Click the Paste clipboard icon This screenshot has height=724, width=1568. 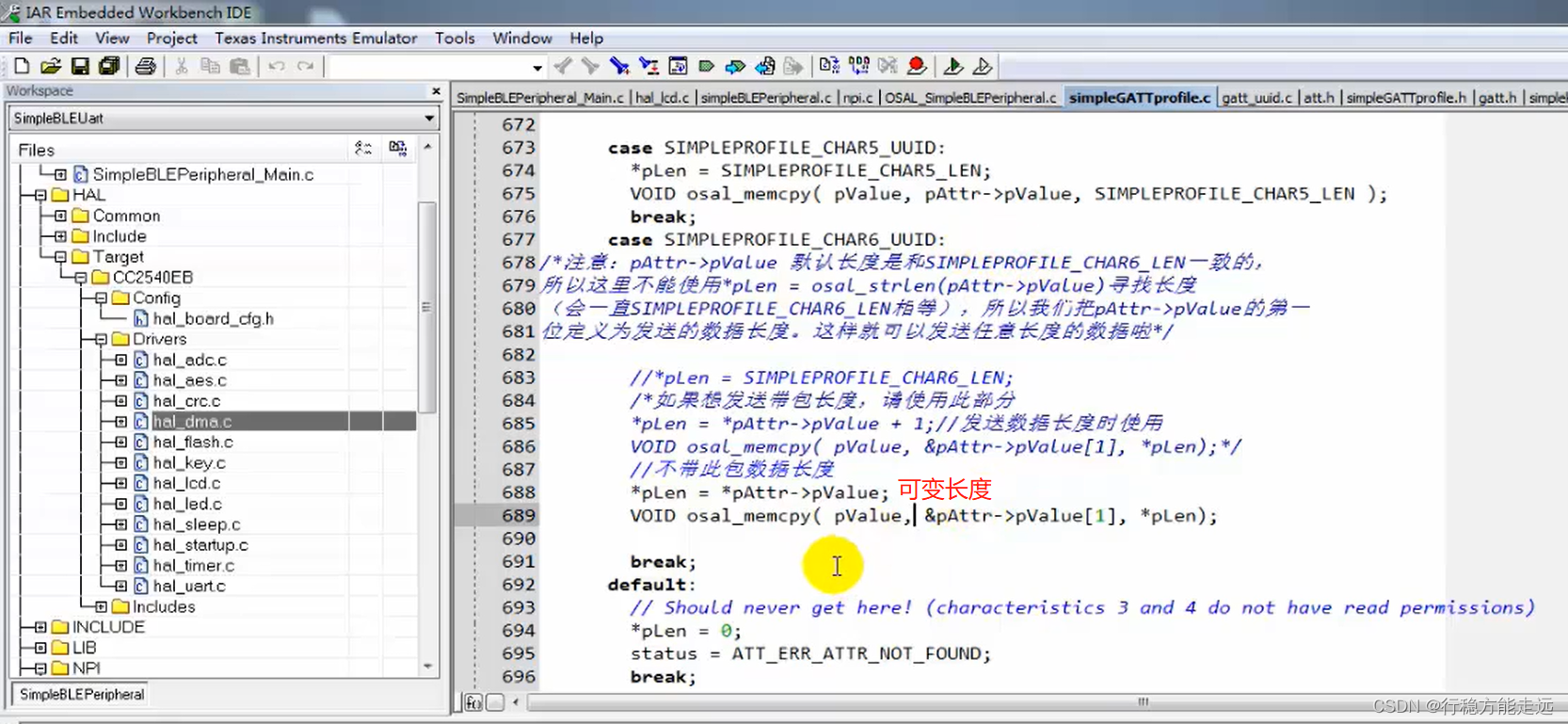(240, 66)
